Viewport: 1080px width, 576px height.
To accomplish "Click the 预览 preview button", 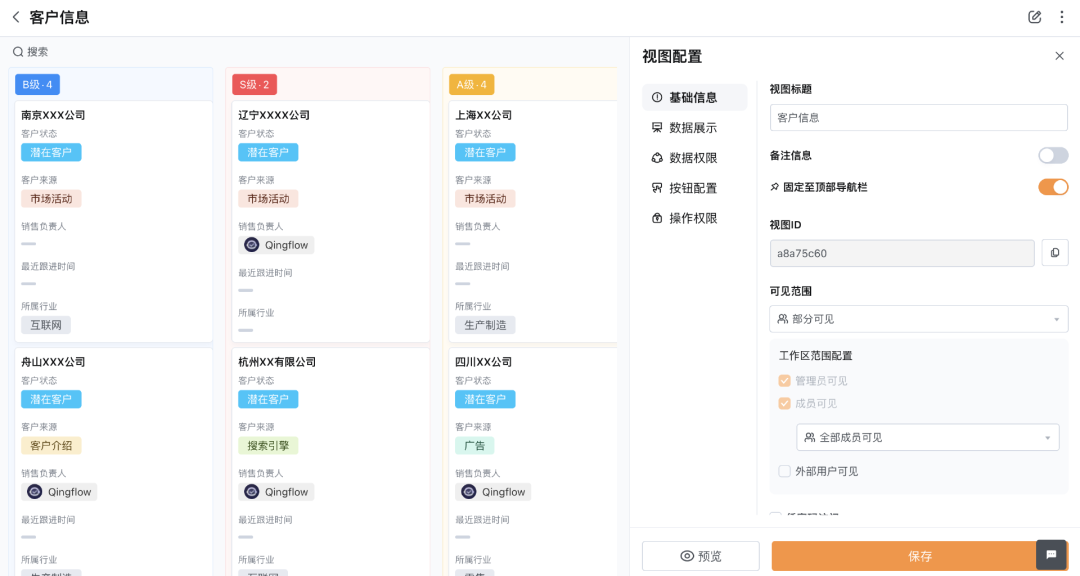I will click(700, 556).
